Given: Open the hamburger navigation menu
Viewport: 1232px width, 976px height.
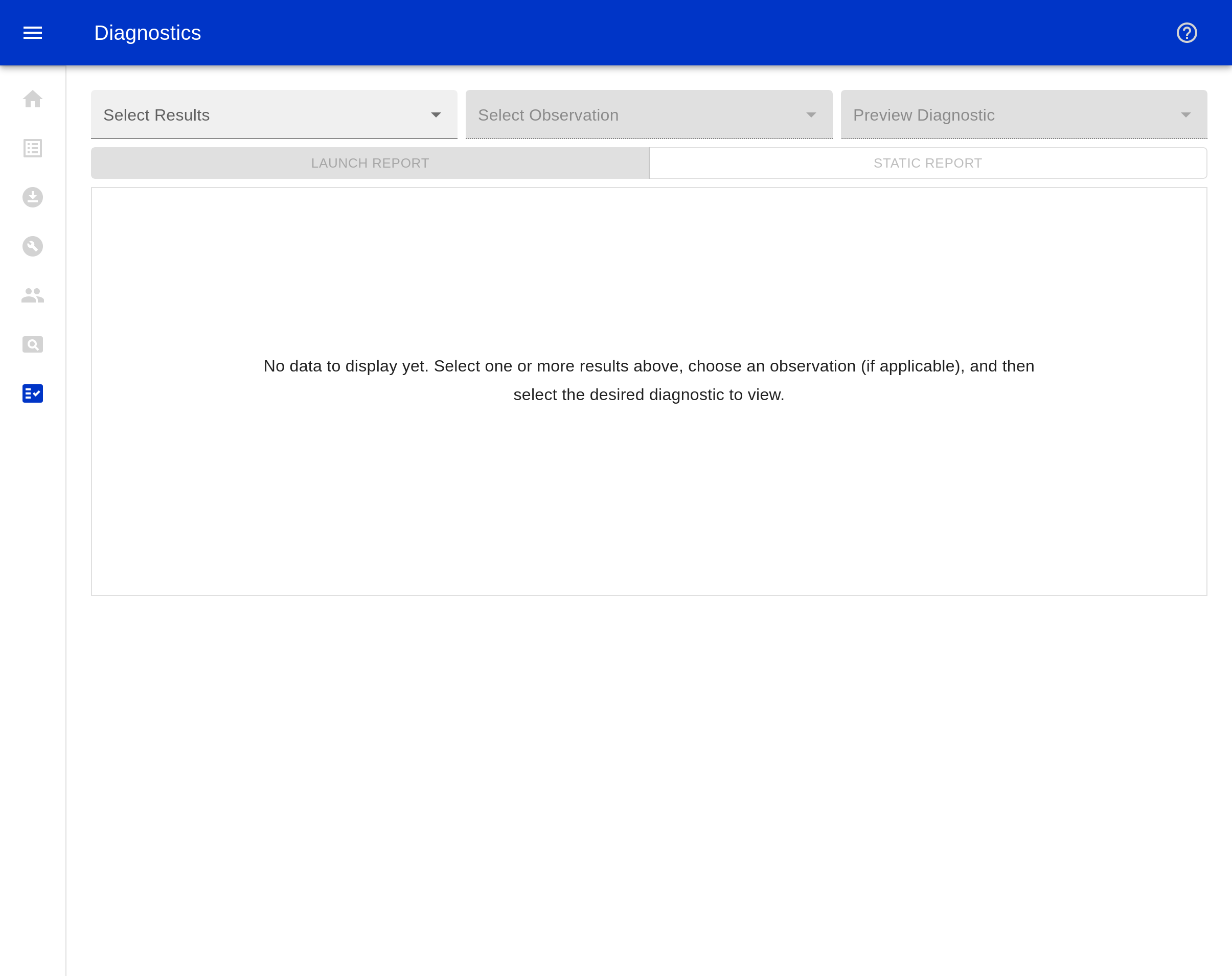Looking at the screenshot, I should coord(33,33).
